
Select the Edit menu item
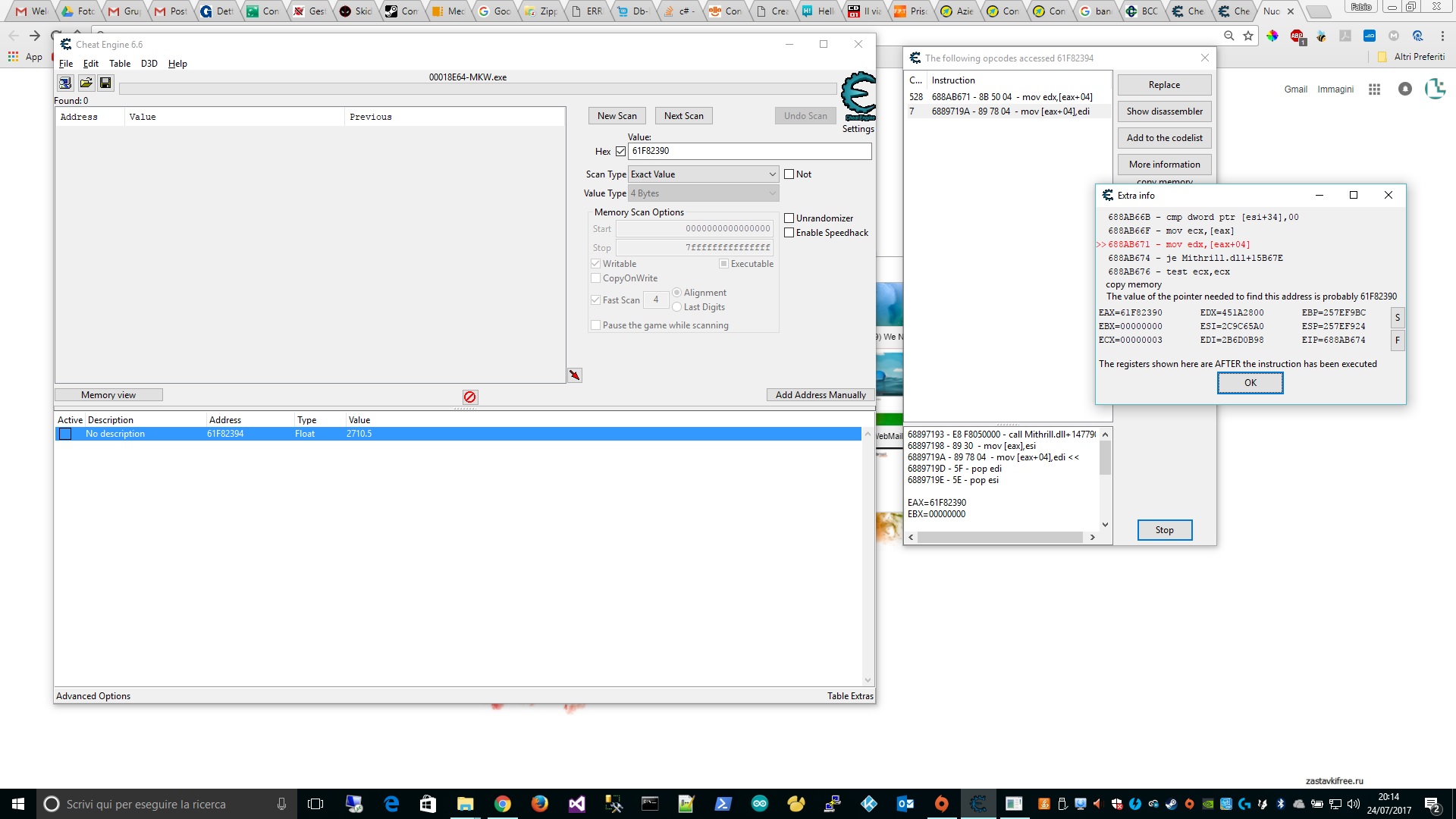90,63
